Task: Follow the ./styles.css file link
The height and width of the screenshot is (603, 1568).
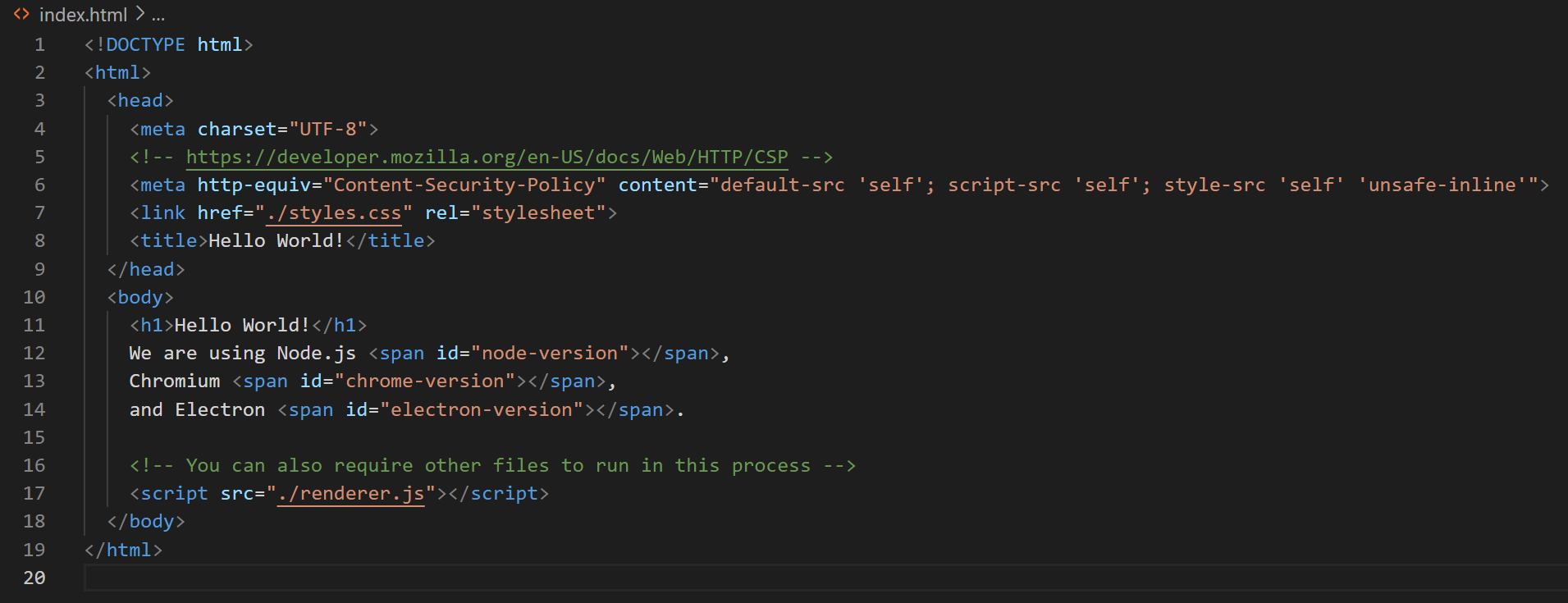Action: click(334, 213)
